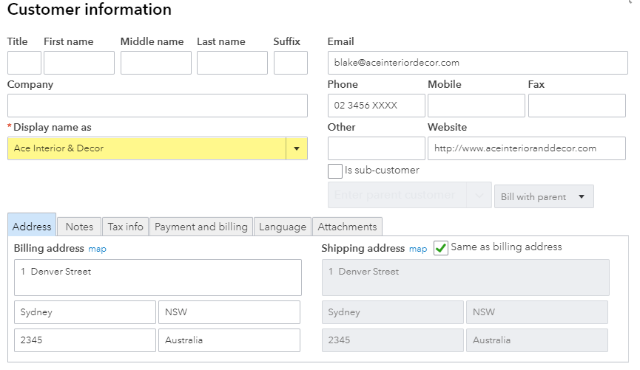
Task: Click into the Email field
Action: coord(478,63)
